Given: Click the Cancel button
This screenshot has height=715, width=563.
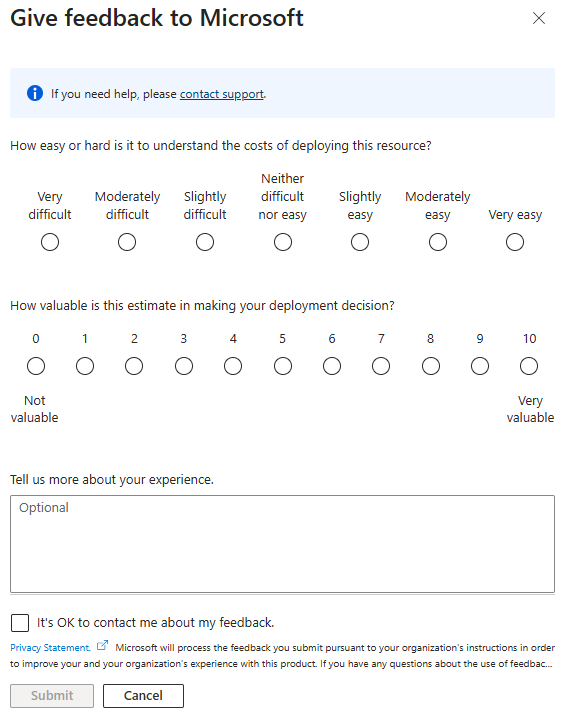Looking at the screenshot, I should pos(143,695).
